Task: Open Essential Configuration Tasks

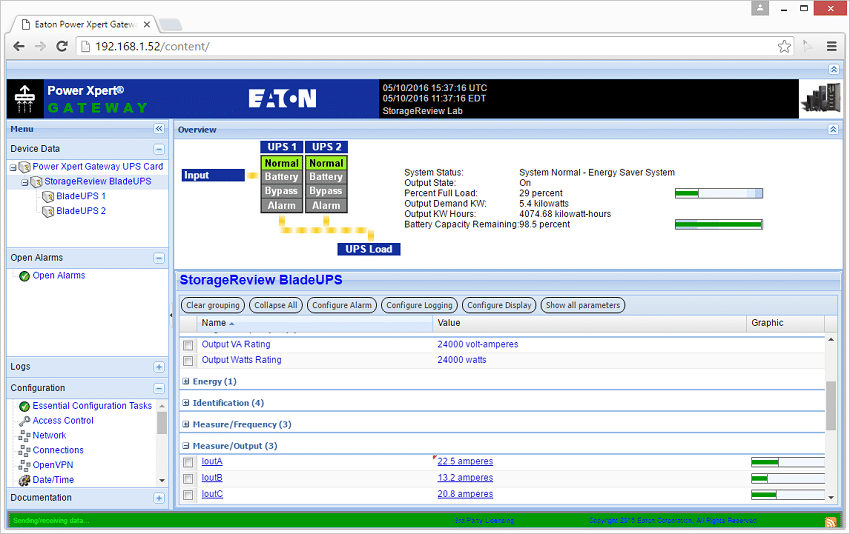Action: [92, 406]
